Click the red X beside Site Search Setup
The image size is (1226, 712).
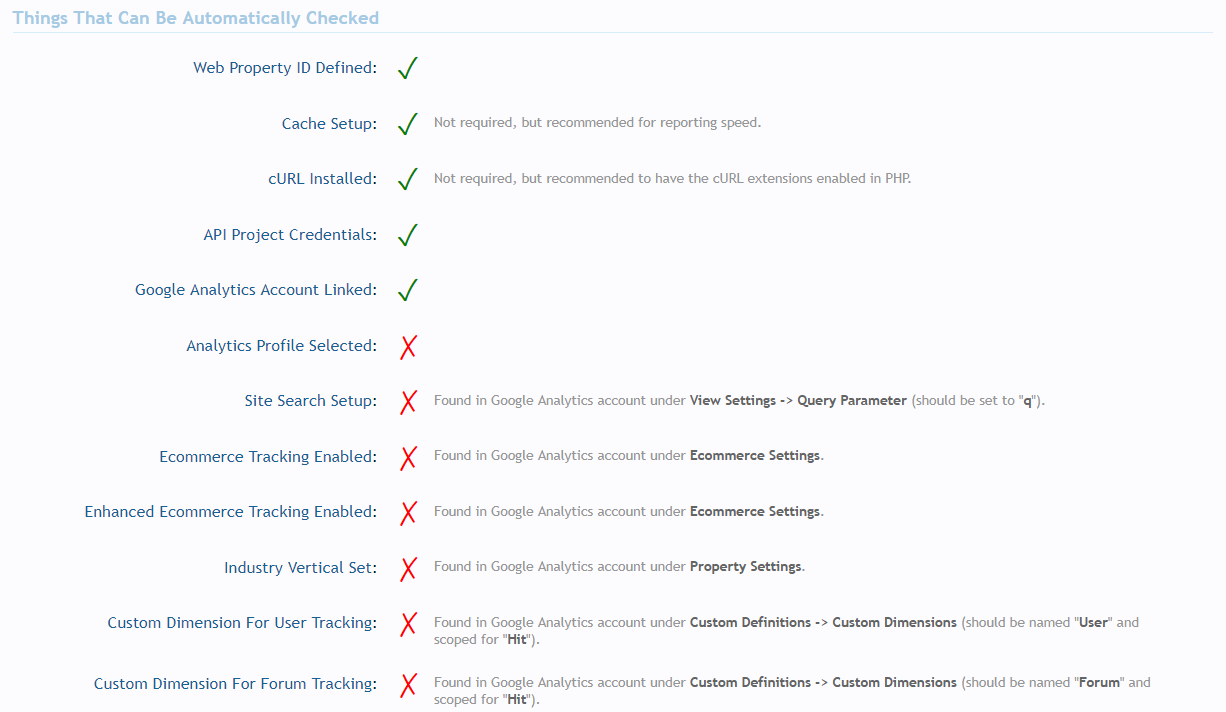click(408, 402)
